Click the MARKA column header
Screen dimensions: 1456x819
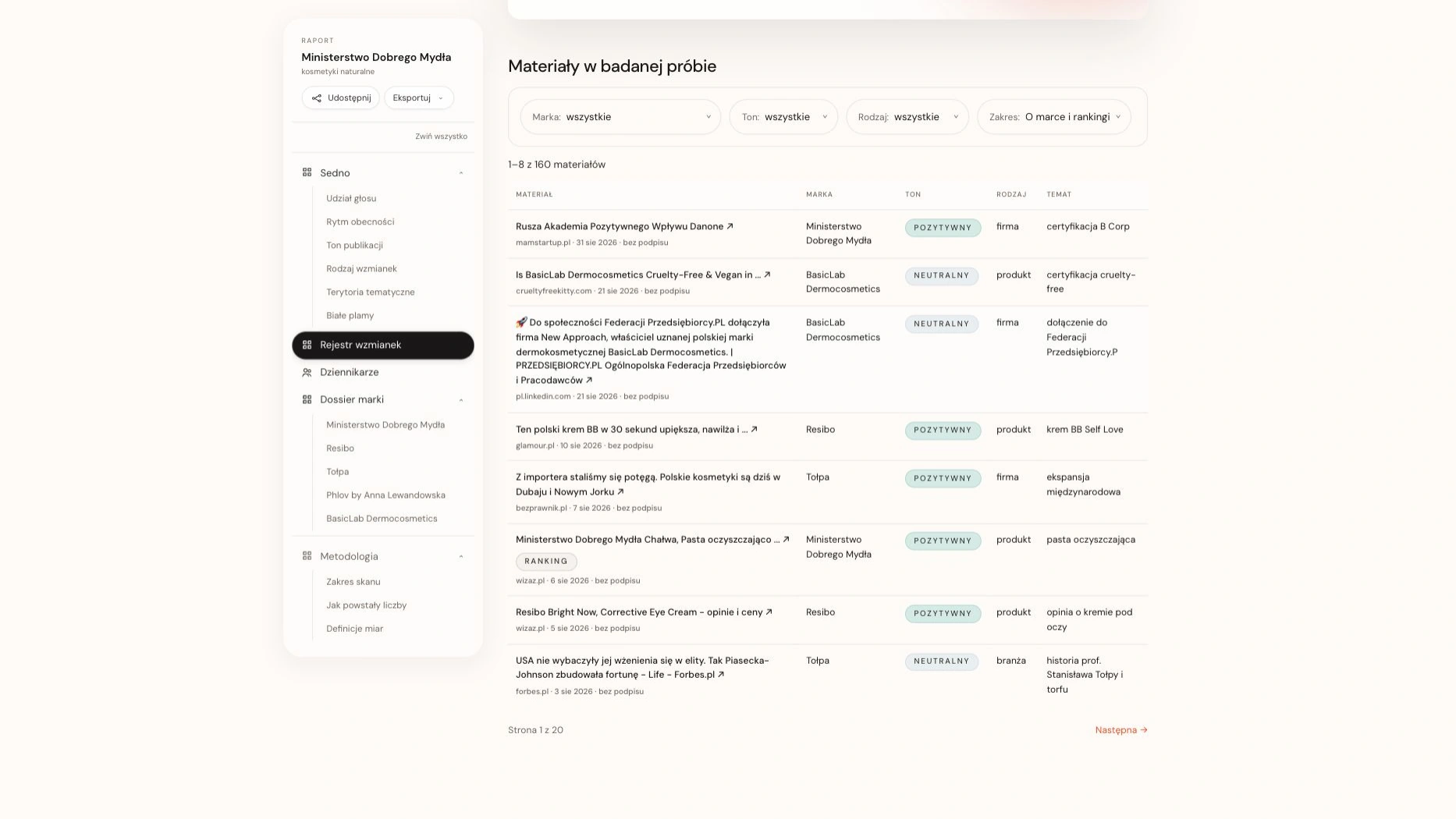[819, 194]
